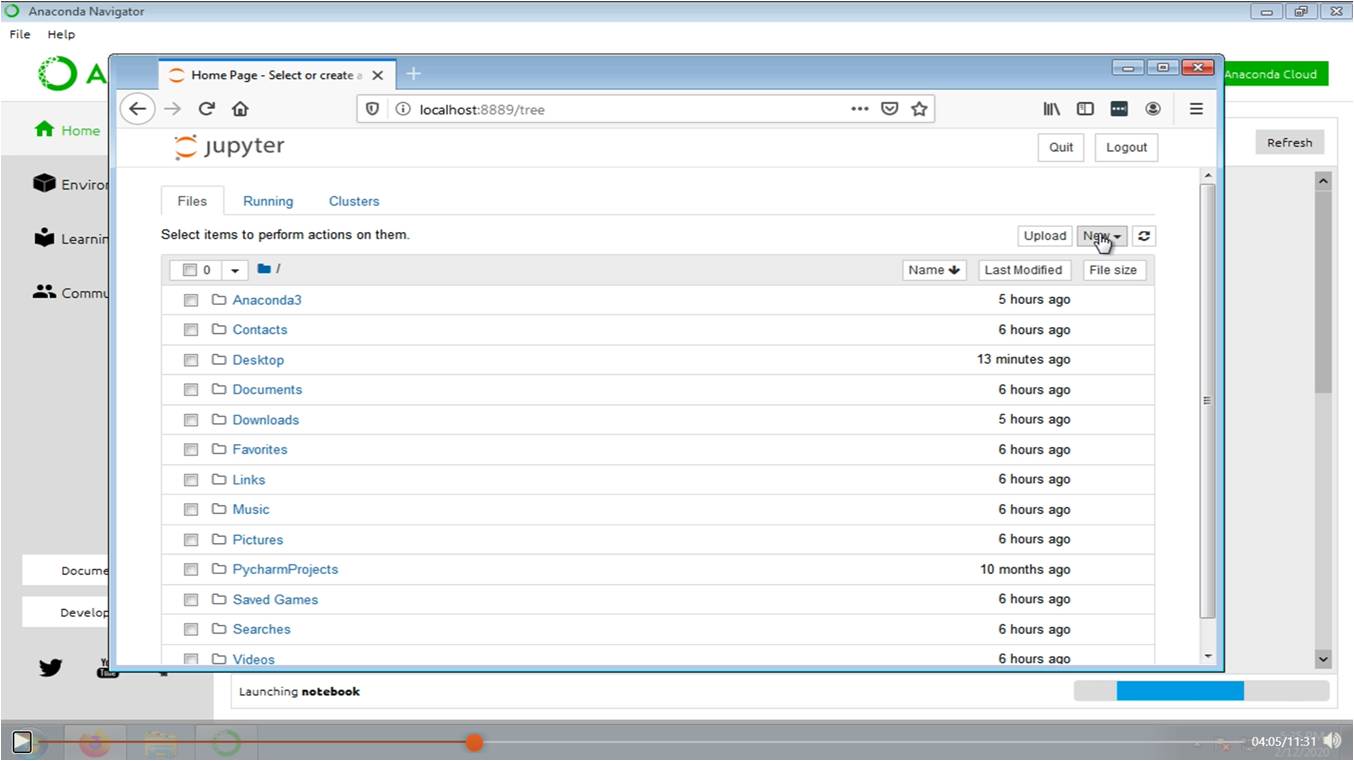Refresh Jupyter notebook file list icon
The image size is (1354, 761).
tap(1144, 236)
